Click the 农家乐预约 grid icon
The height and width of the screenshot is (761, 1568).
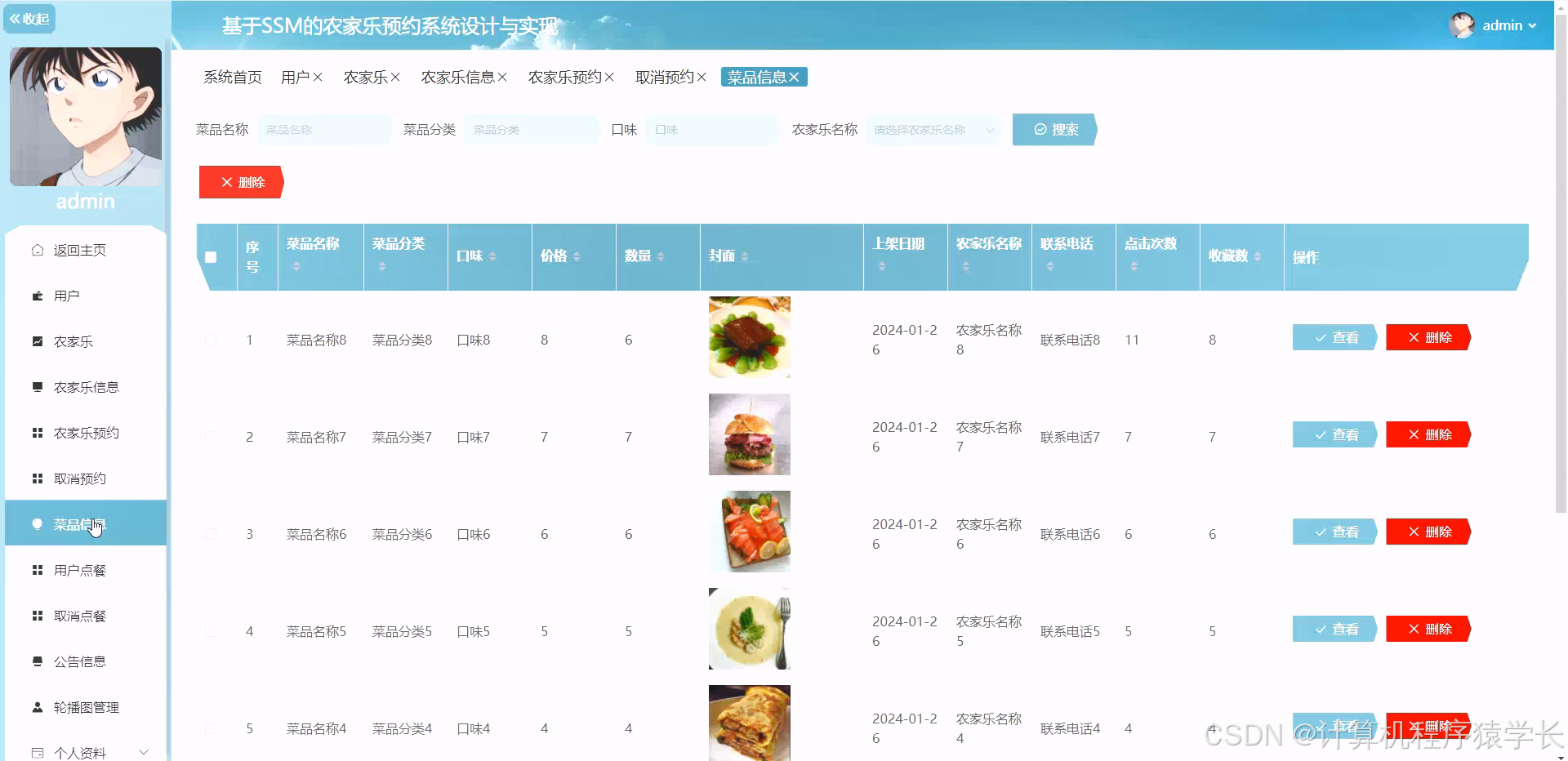tap(36, 433)
